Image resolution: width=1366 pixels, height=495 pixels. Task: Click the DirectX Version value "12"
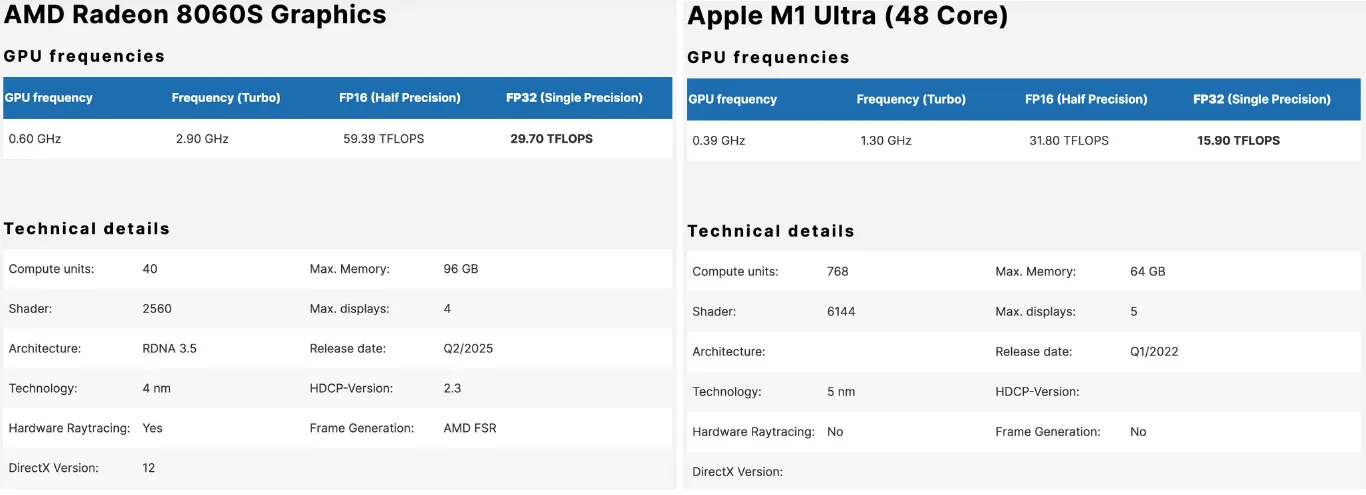coord(149,468)
